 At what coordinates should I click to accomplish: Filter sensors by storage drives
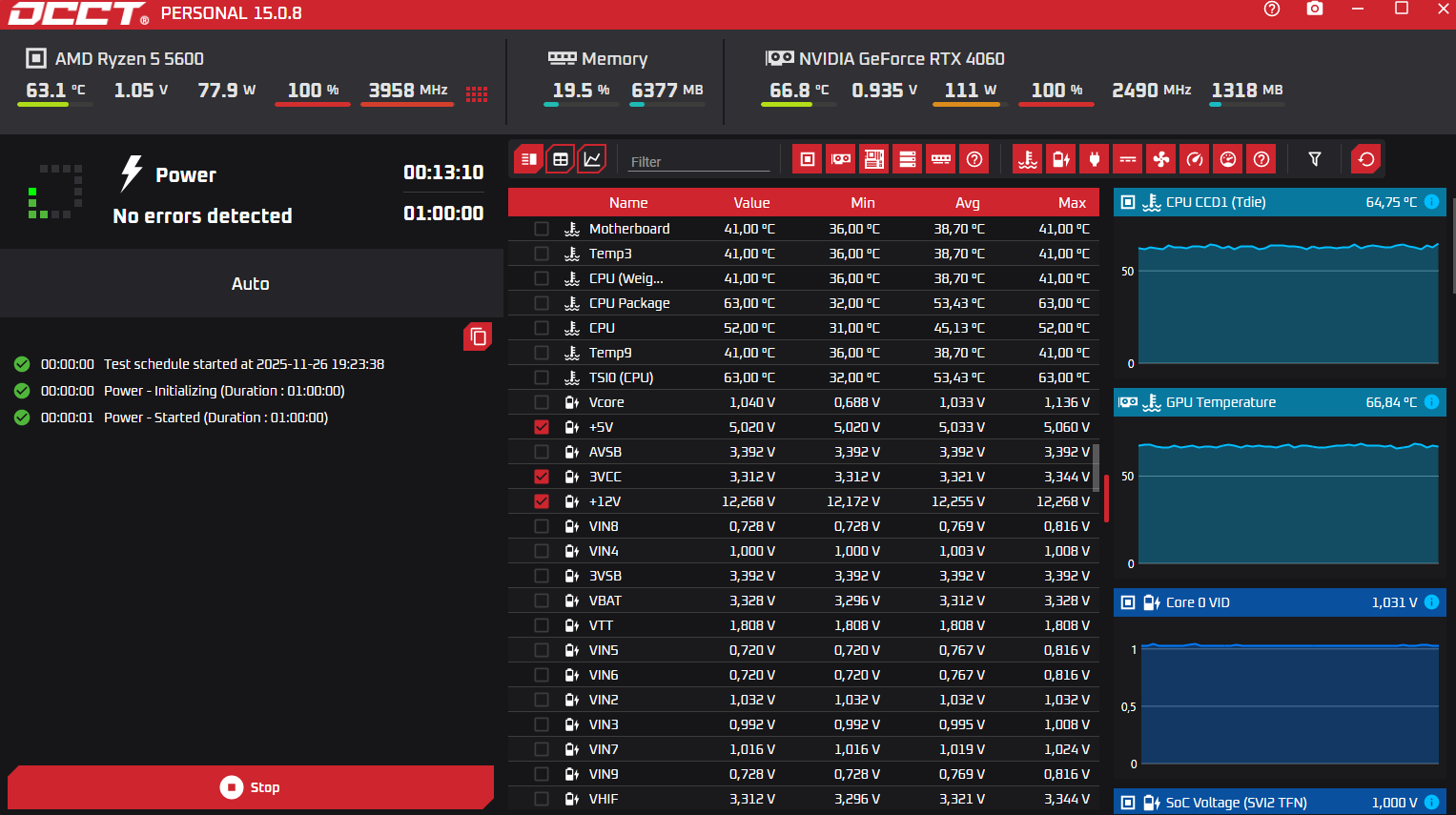tap(908, 159)
